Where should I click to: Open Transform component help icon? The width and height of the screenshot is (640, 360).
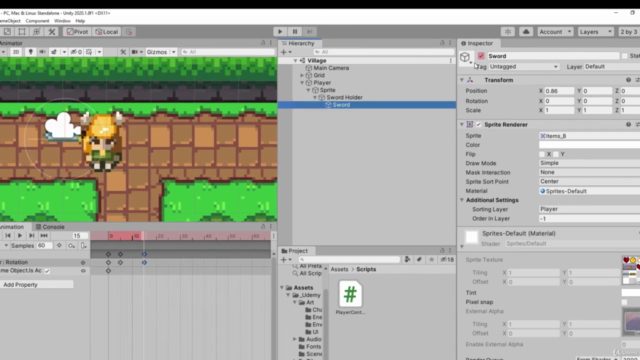[x=628, y=80]
